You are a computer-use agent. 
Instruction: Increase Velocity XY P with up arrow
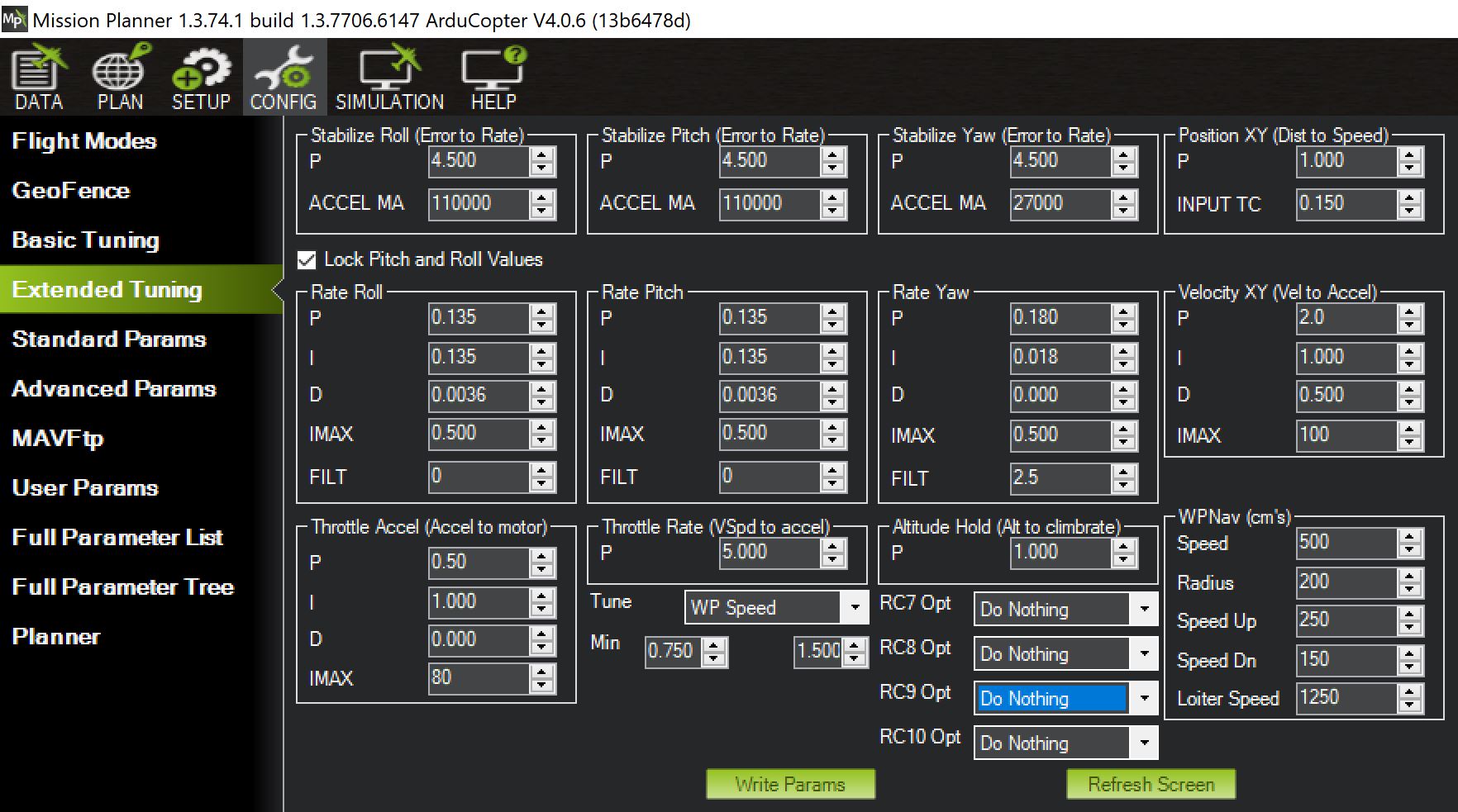tap(1410, 311)
